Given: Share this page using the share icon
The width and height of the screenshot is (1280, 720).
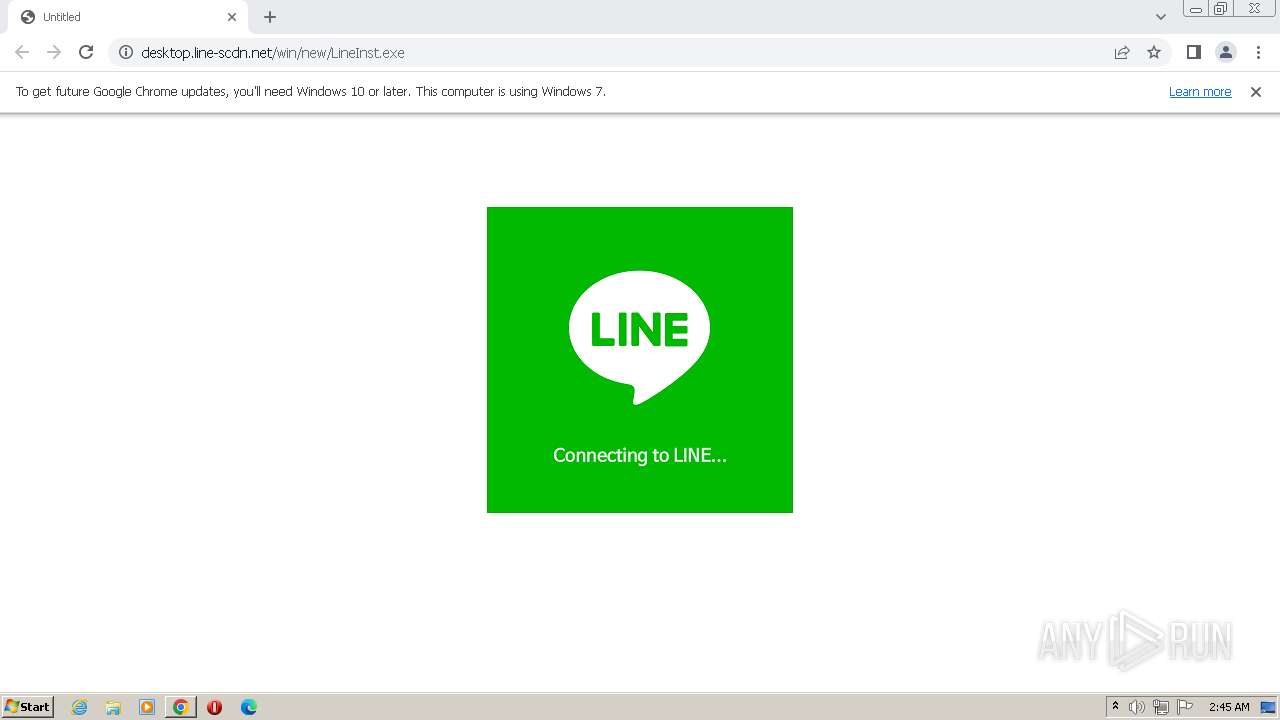Looking at the screenshot, I should pyautogui.click(x=1122, y=52).
